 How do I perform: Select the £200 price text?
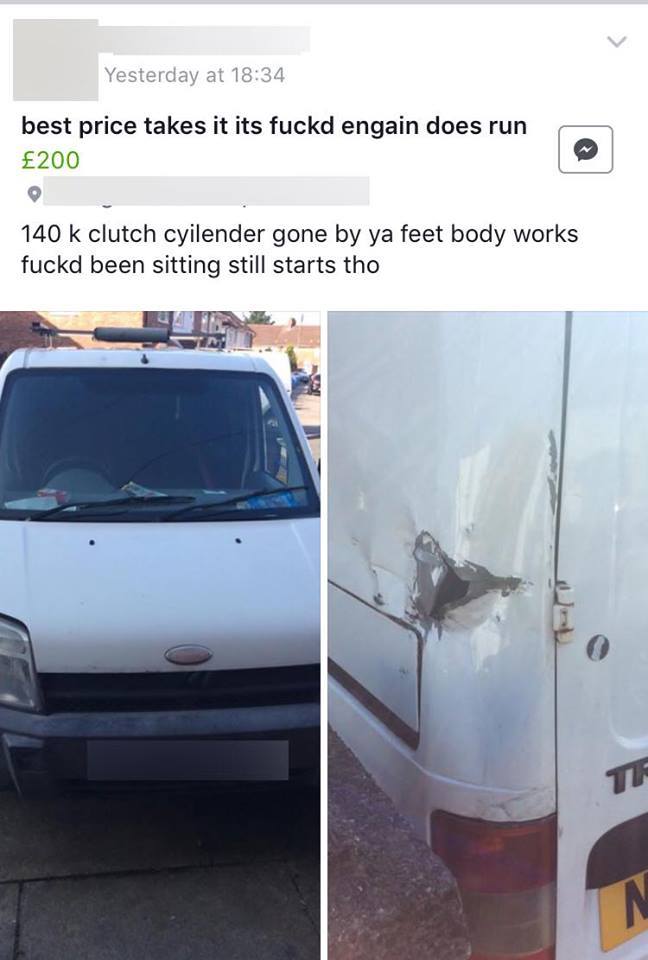(50, 160)
